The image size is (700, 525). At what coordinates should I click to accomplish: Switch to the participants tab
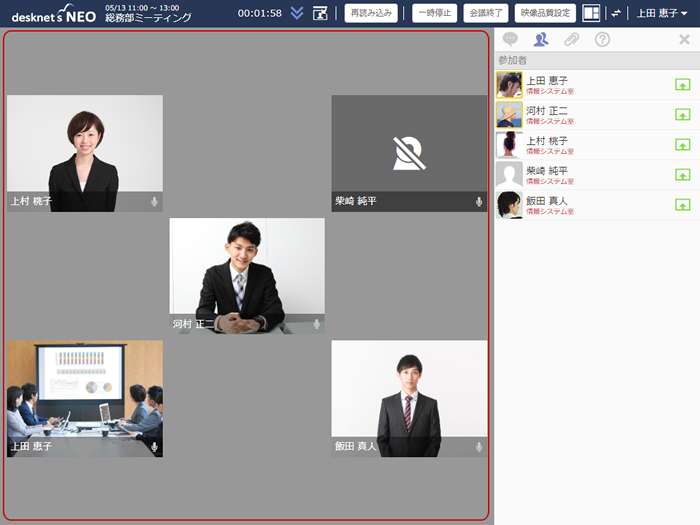click(x=541, y=40)
